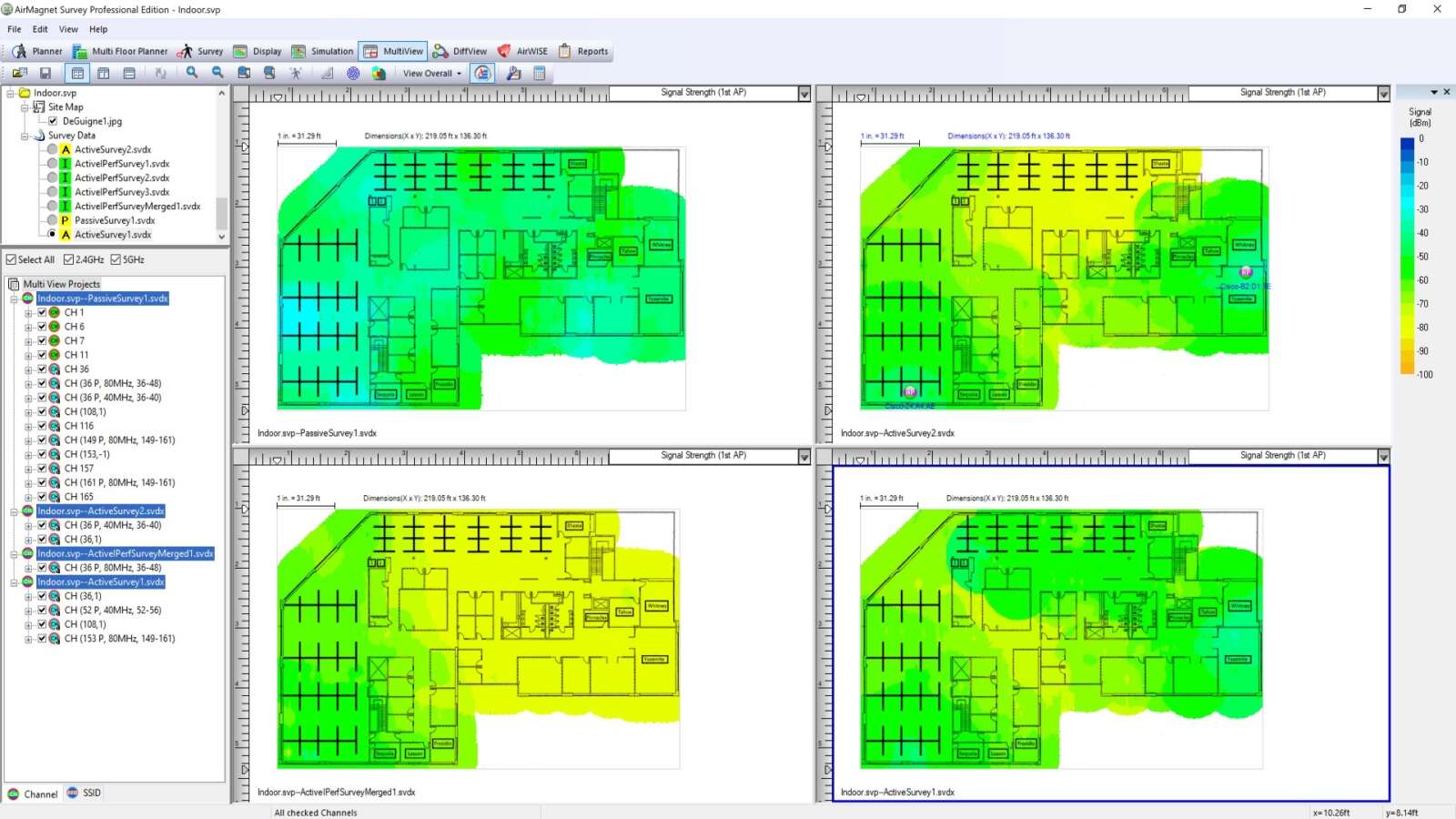Open the Survey mode
This screenshot has height=819, width=1456.
[200, 51]
